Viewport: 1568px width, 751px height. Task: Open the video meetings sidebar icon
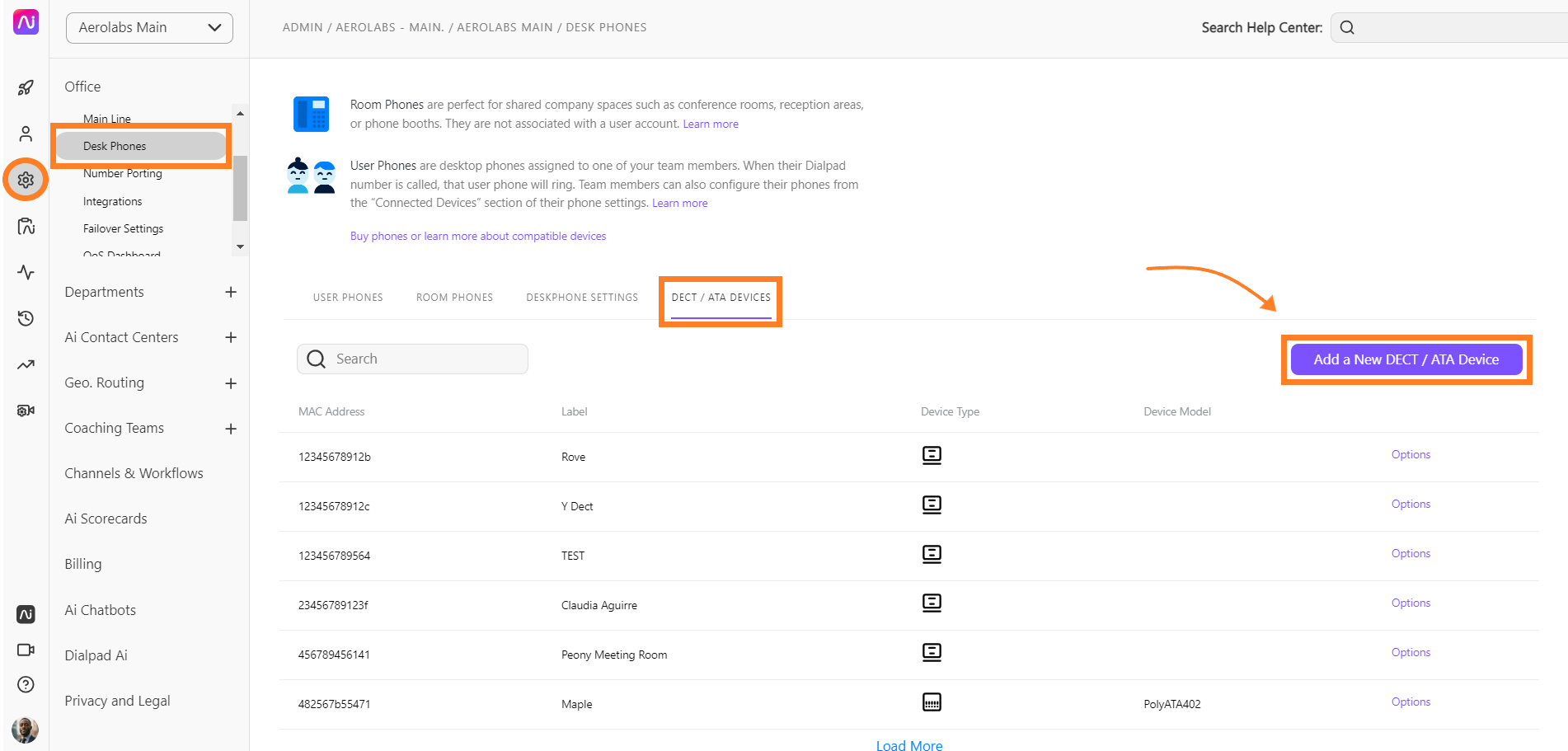point(26,650)
